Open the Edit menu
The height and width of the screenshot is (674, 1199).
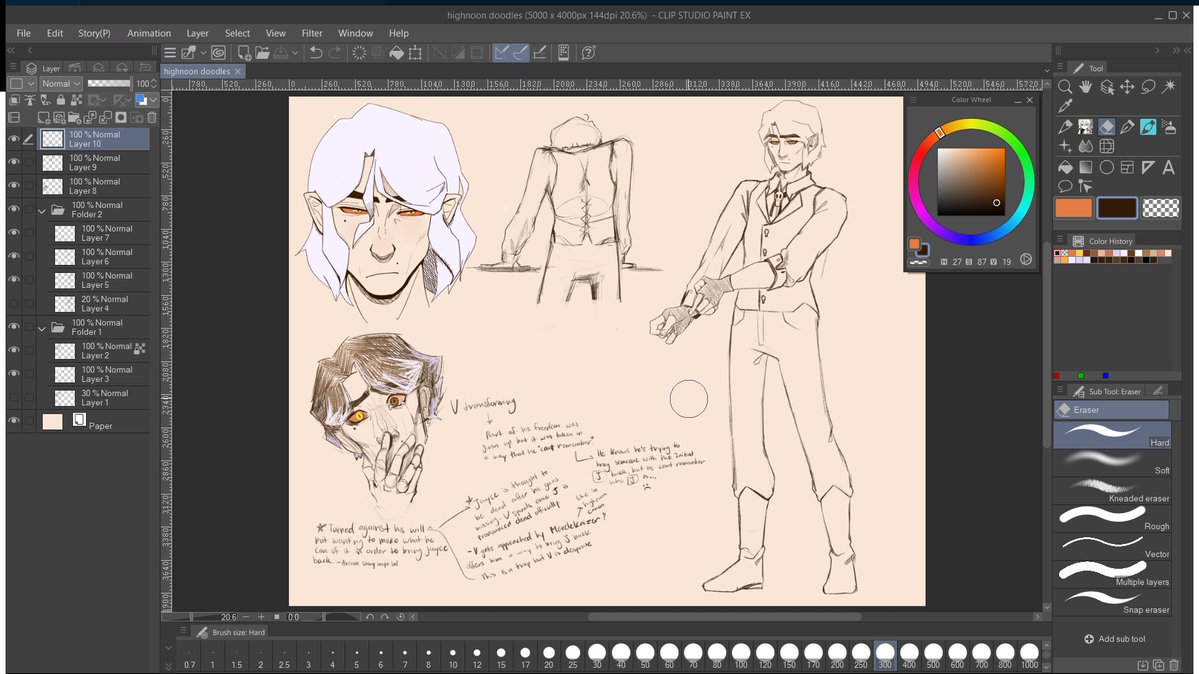pyautogui.click(x=55, y=33)
